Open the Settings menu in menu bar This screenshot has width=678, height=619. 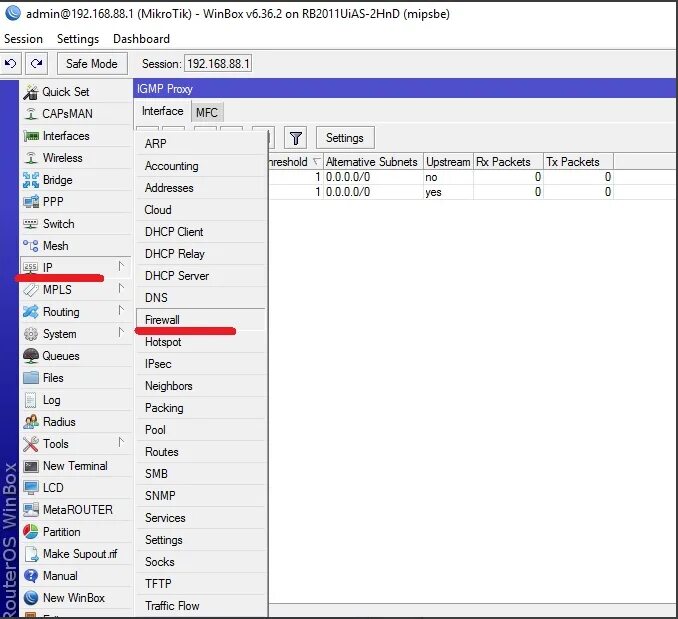pyautogui.click(x=78, y=39)
